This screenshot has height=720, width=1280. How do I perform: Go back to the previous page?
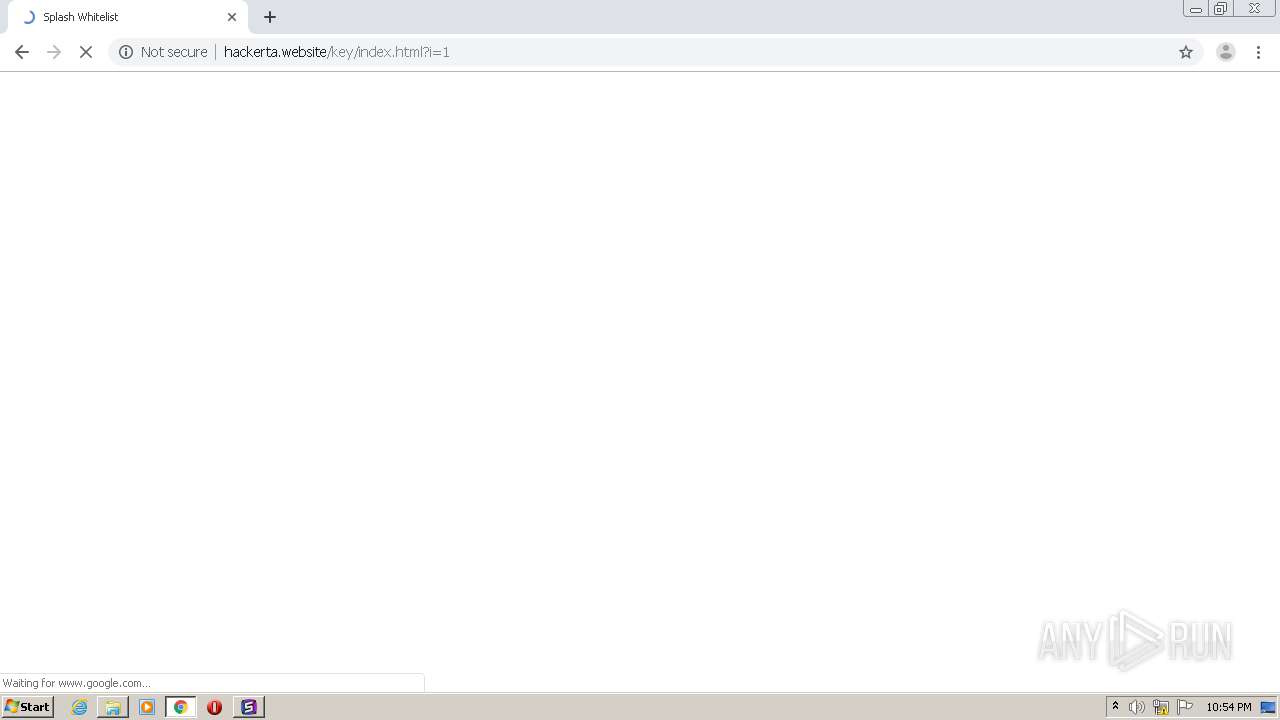[22, 52]
